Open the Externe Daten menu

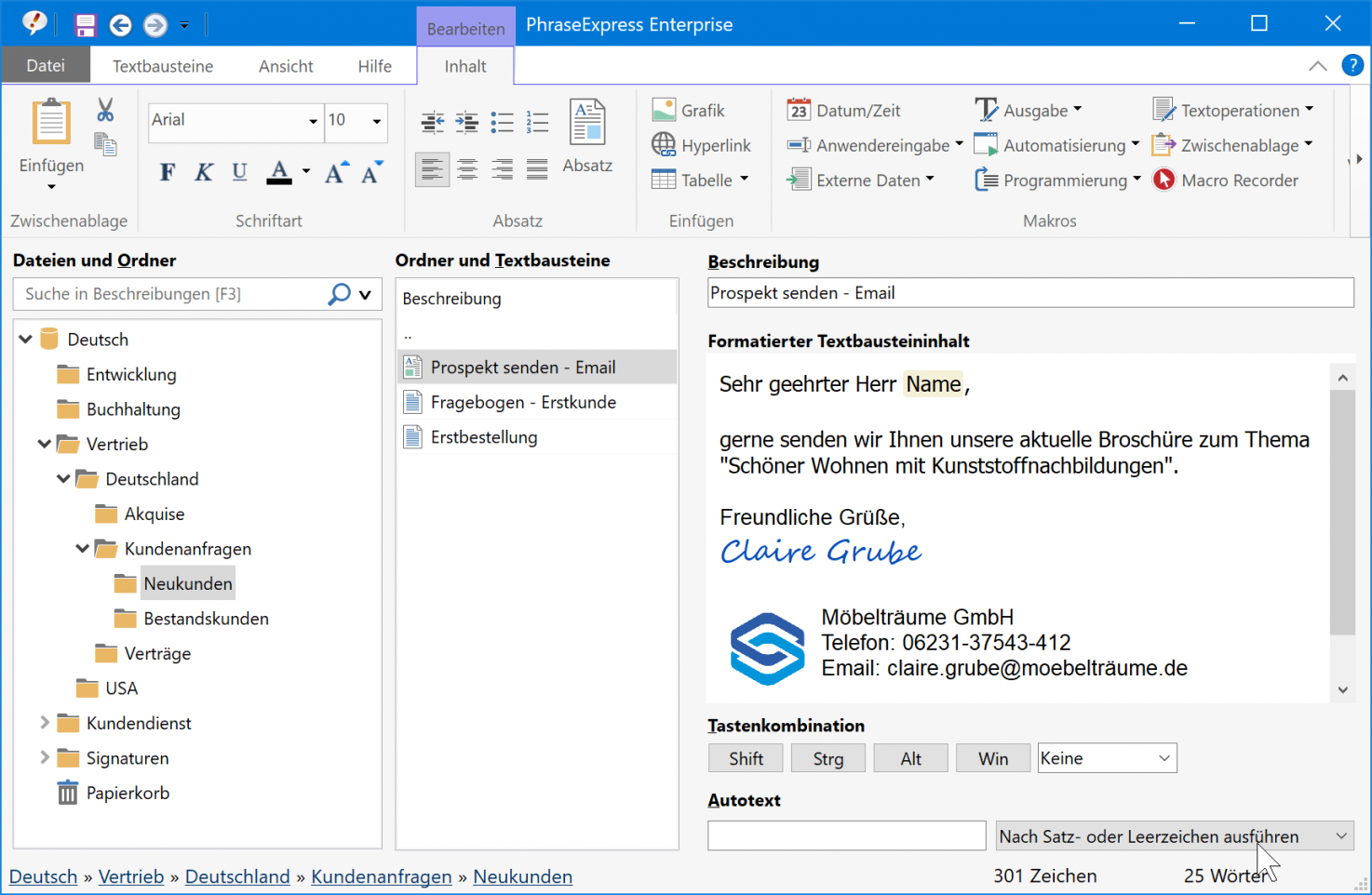860,180
